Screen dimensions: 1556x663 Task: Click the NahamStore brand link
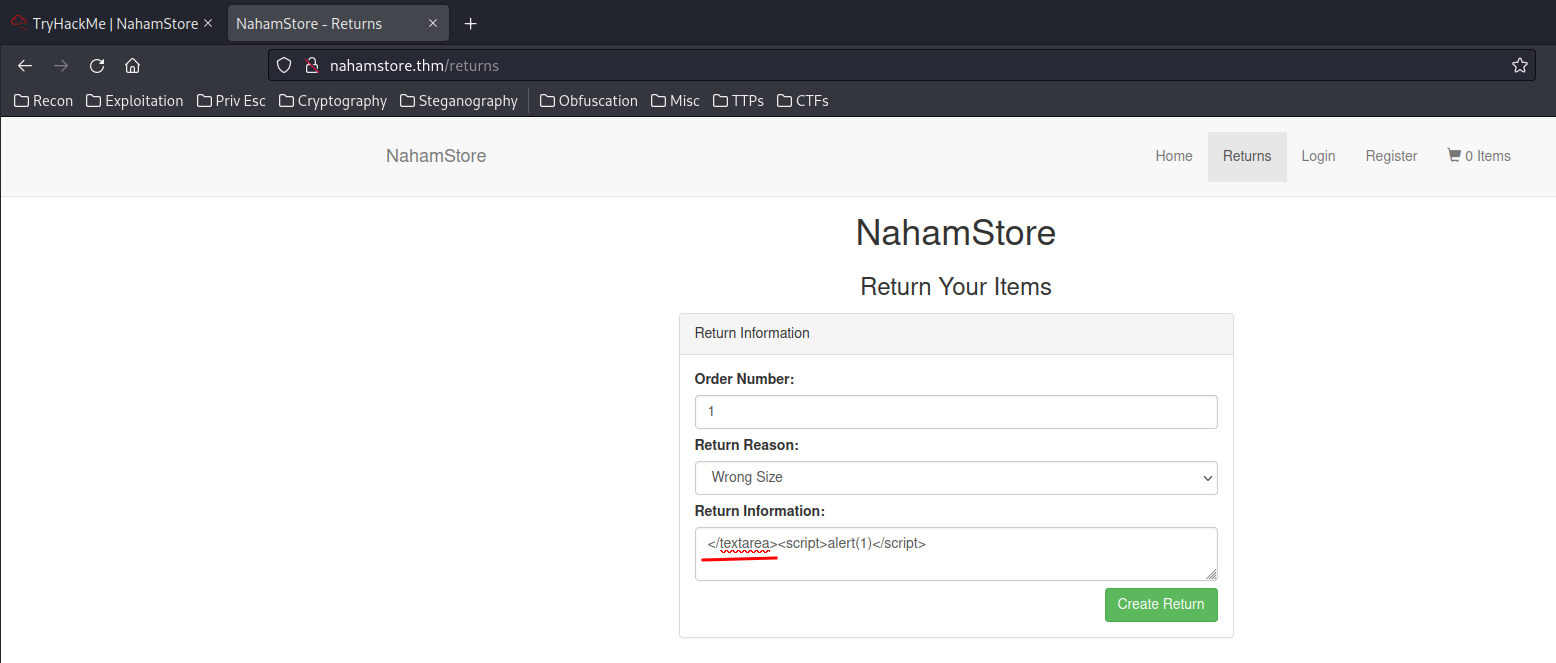coord(436,156)
